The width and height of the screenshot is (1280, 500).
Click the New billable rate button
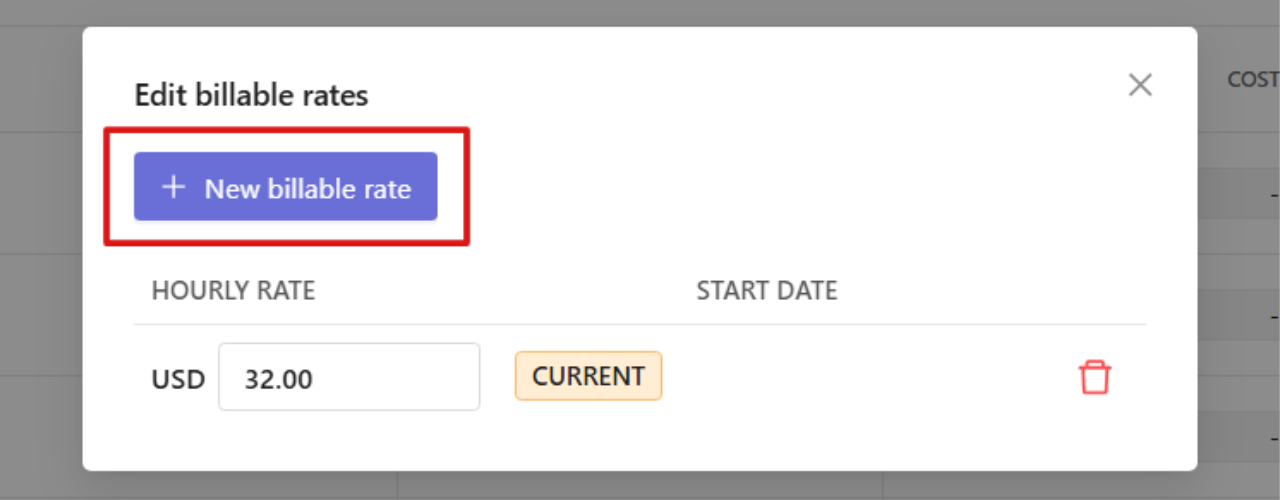point(285,186)
